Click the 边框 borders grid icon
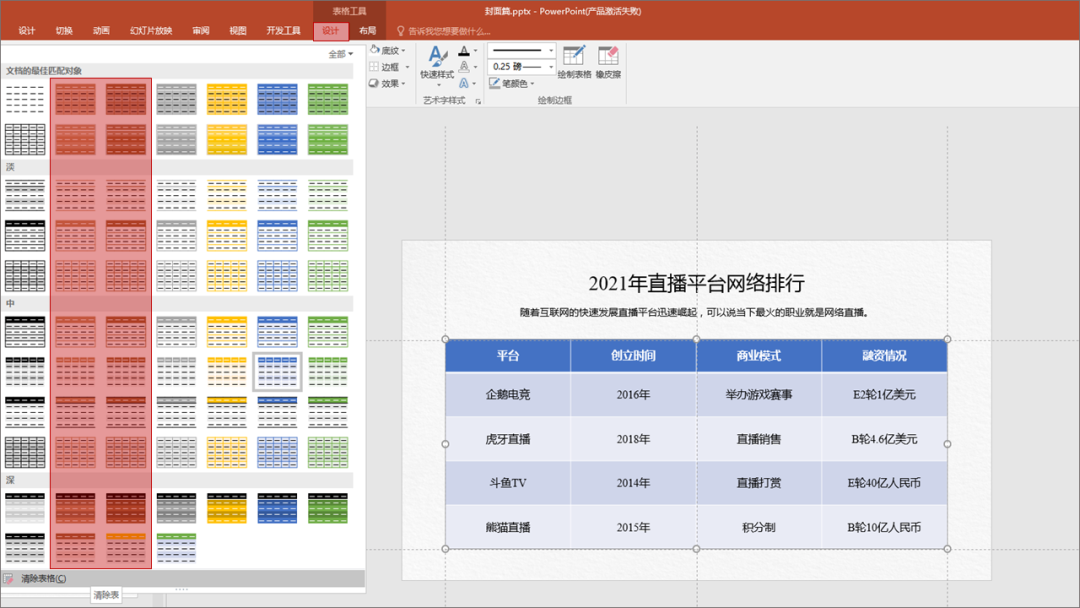 click(x=374, y=67)
